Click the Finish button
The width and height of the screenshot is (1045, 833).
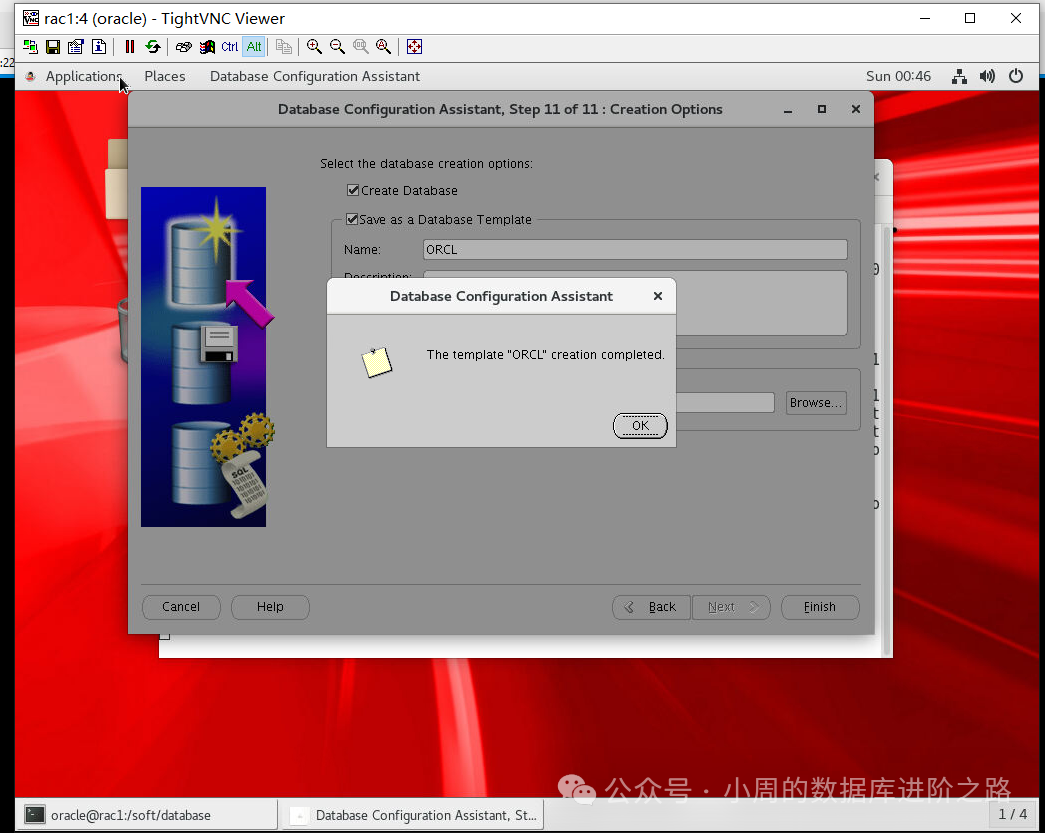[x=820, y=607]
